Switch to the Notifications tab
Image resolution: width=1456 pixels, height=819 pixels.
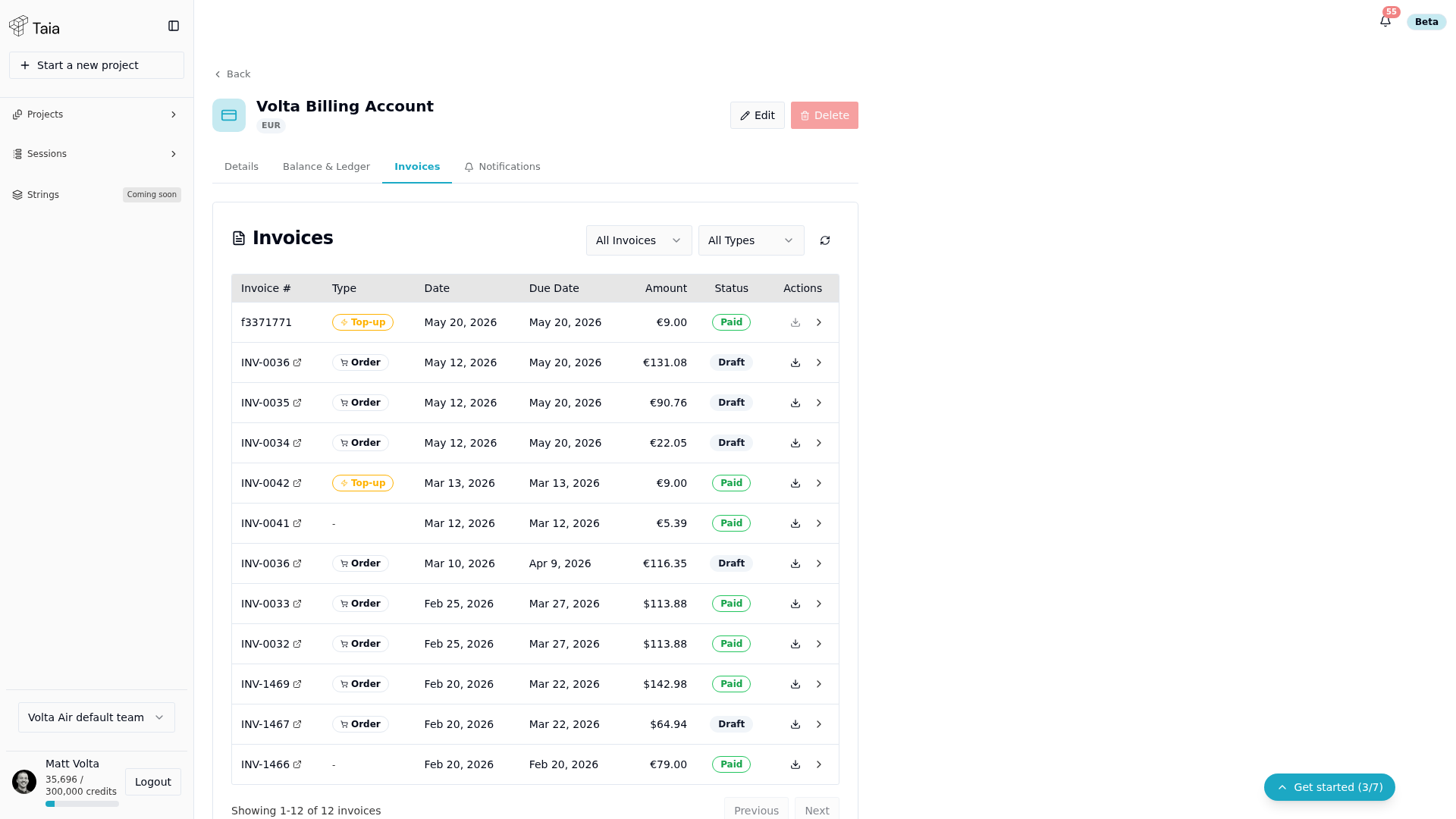click(502, 167)
